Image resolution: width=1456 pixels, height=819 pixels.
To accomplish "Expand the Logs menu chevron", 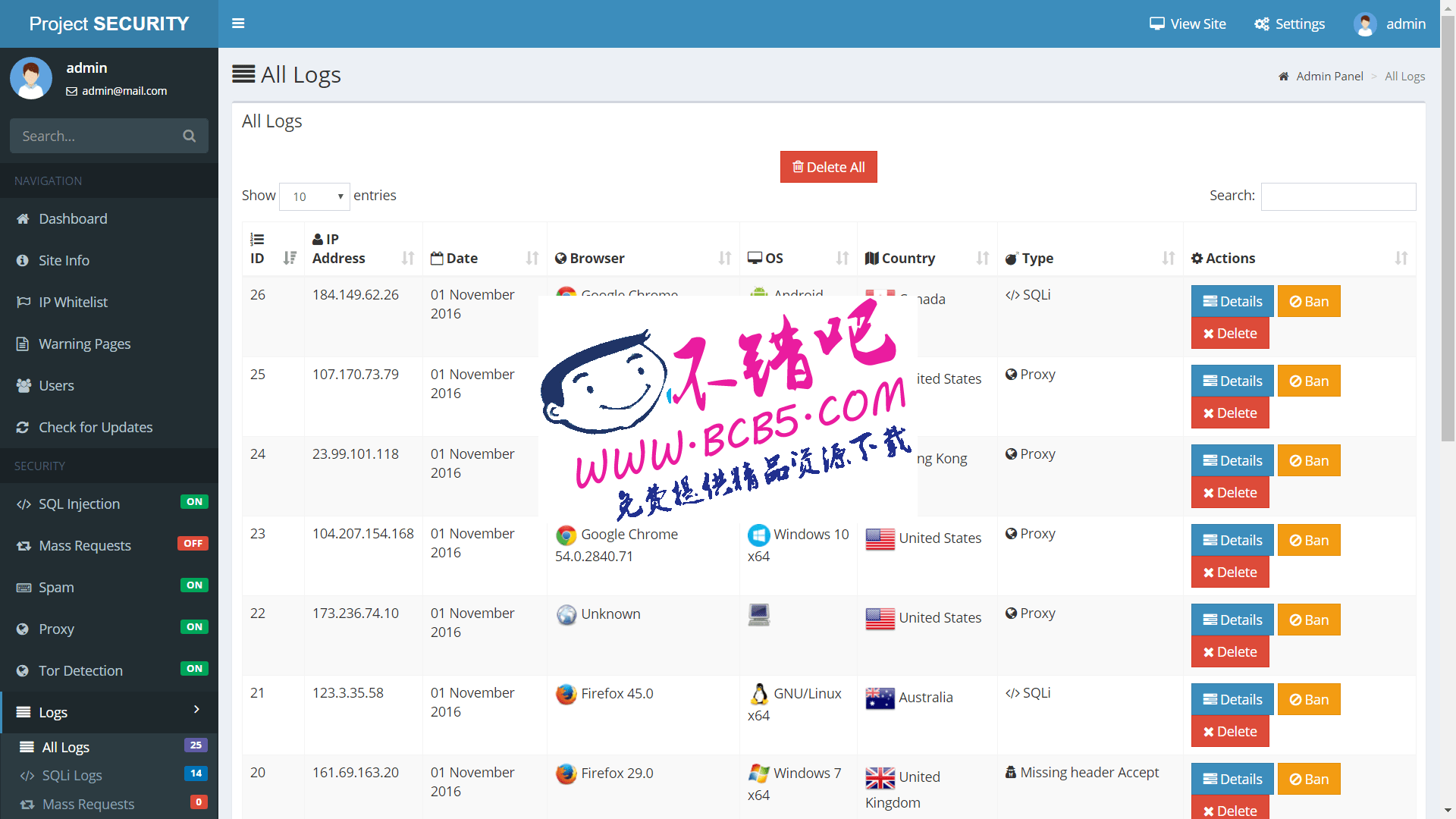I will [x=196, y=710].
